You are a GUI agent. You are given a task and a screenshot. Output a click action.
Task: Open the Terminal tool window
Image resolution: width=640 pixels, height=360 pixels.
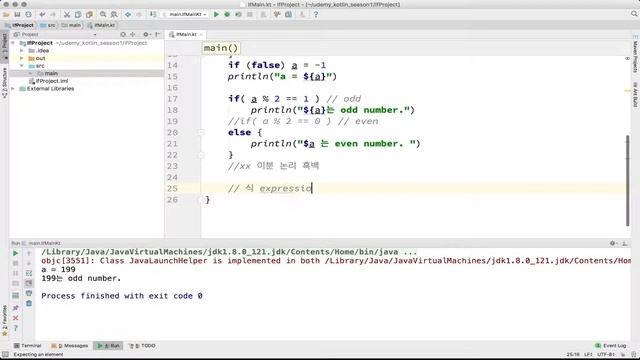pos(27,346)
